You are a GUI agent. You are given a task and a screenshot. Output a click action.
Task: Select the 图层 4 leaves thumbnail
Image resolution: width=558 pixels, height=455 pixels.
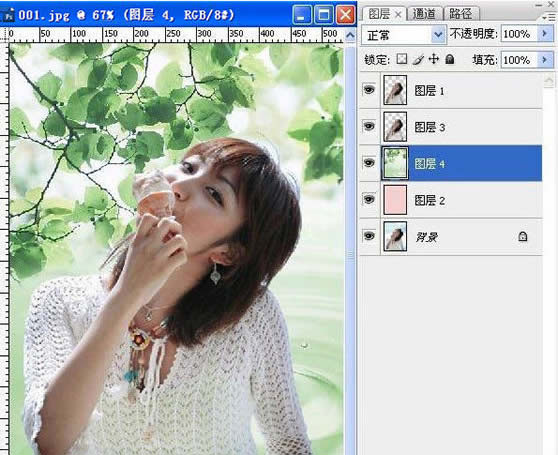pos(395,163)
